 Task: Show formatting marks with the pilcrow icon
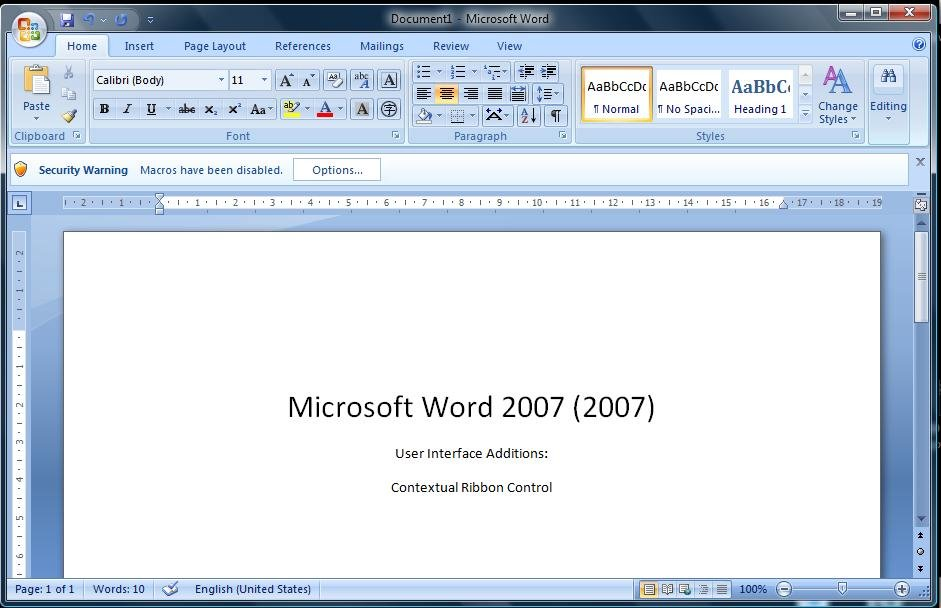556,115
